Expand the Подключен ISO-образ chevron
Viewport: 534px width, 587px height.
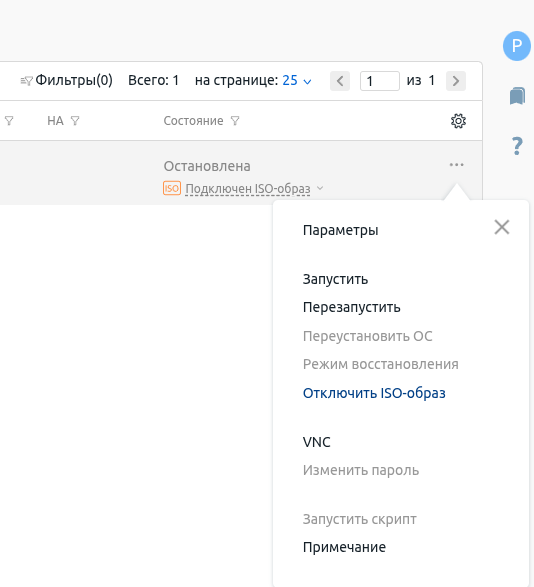click(320, 188)
